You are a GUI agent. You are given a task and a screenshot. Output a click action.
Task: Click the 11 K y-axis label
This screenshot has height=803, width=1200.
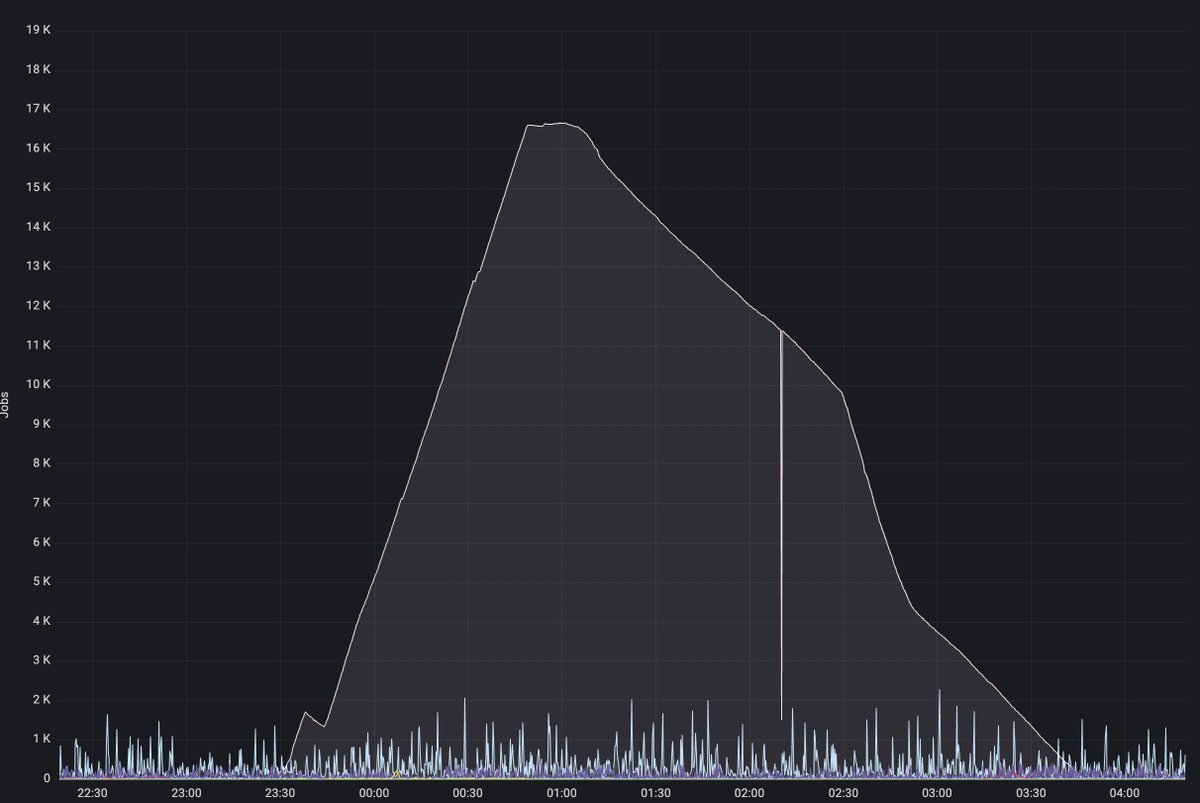[38, 345]
